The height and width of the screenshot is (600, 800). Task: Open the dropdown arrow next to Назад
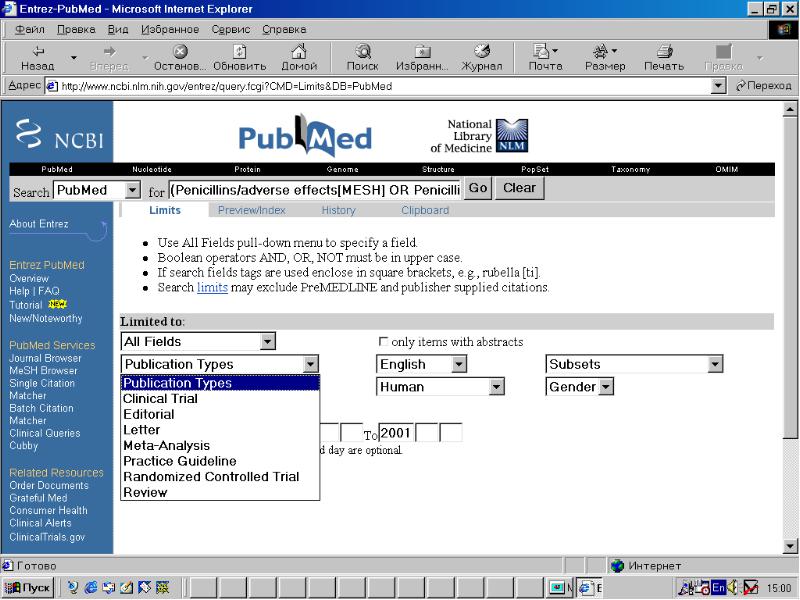coord(73,58)
